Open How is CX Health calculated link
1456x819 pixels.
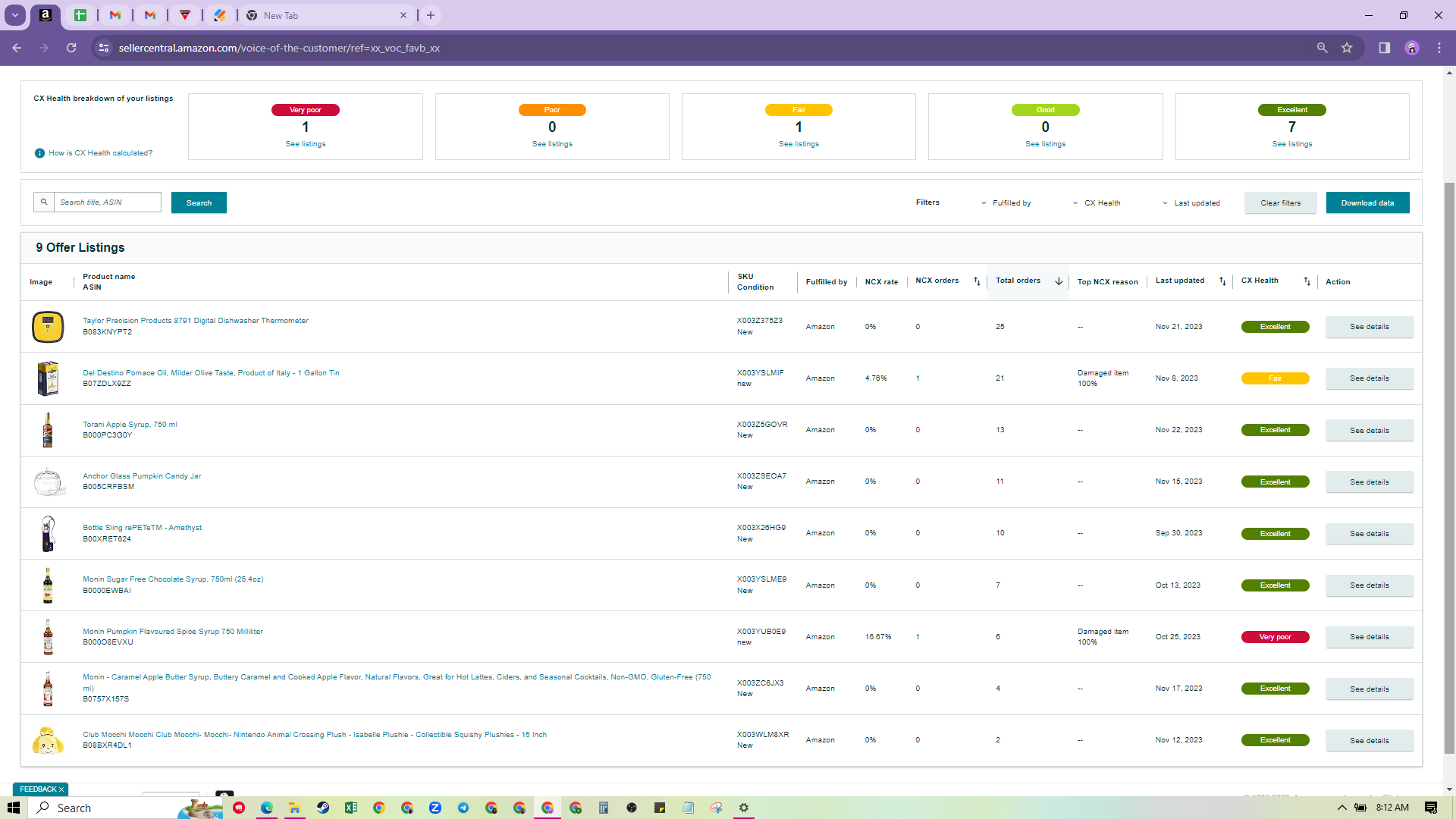(x=100, y=153)
